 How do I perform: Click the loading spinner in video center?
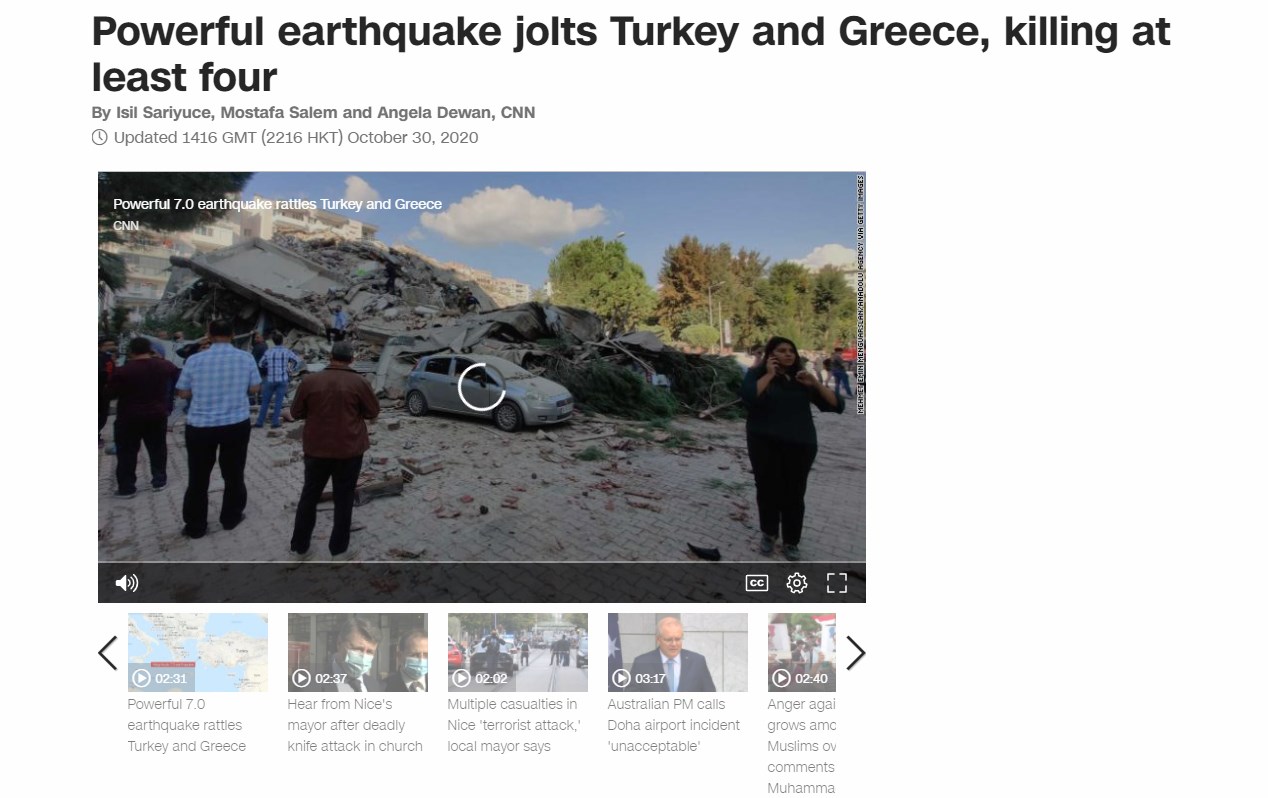pos(482,386)
